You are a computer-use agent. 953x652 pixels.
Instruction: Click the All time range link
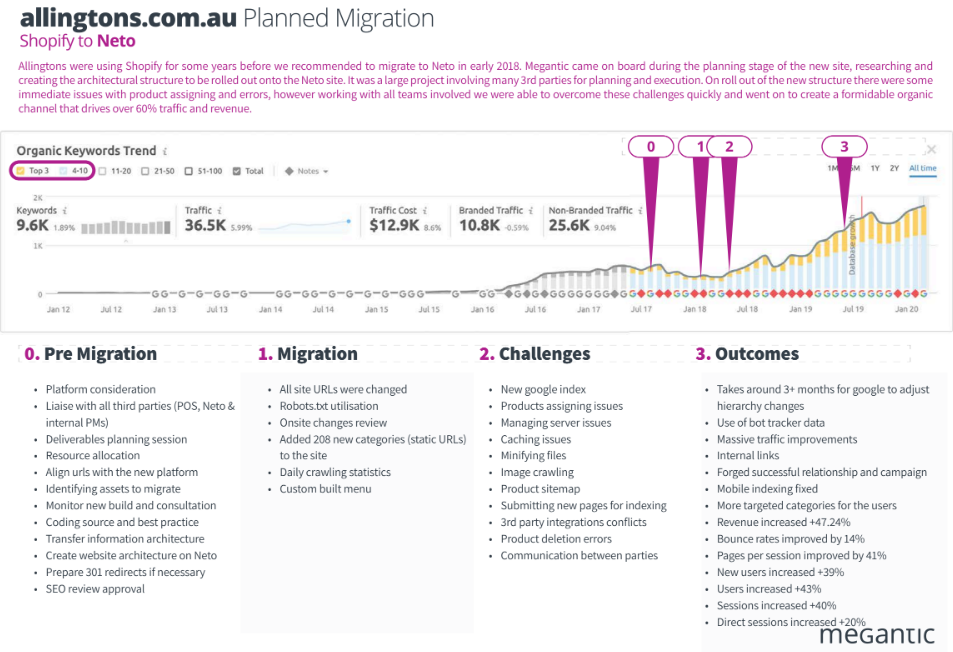pos(920,169)
